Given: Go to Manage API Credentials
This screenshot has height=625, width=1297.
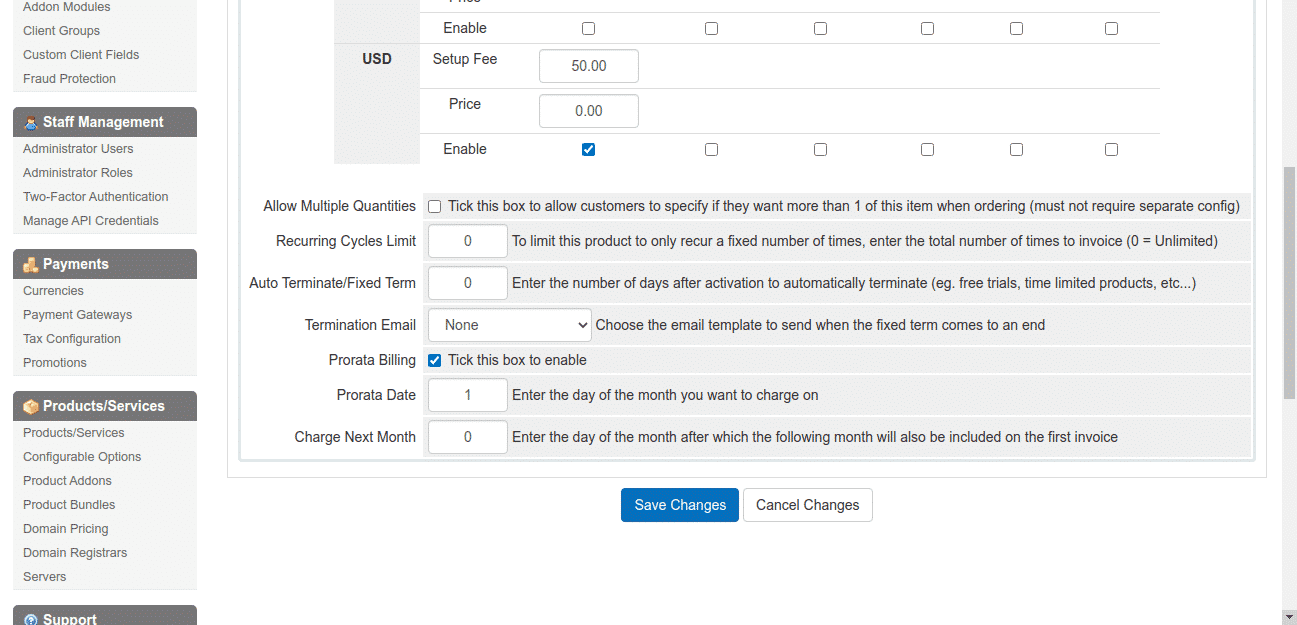Looking at the screenshot, I should pos(91,221).
